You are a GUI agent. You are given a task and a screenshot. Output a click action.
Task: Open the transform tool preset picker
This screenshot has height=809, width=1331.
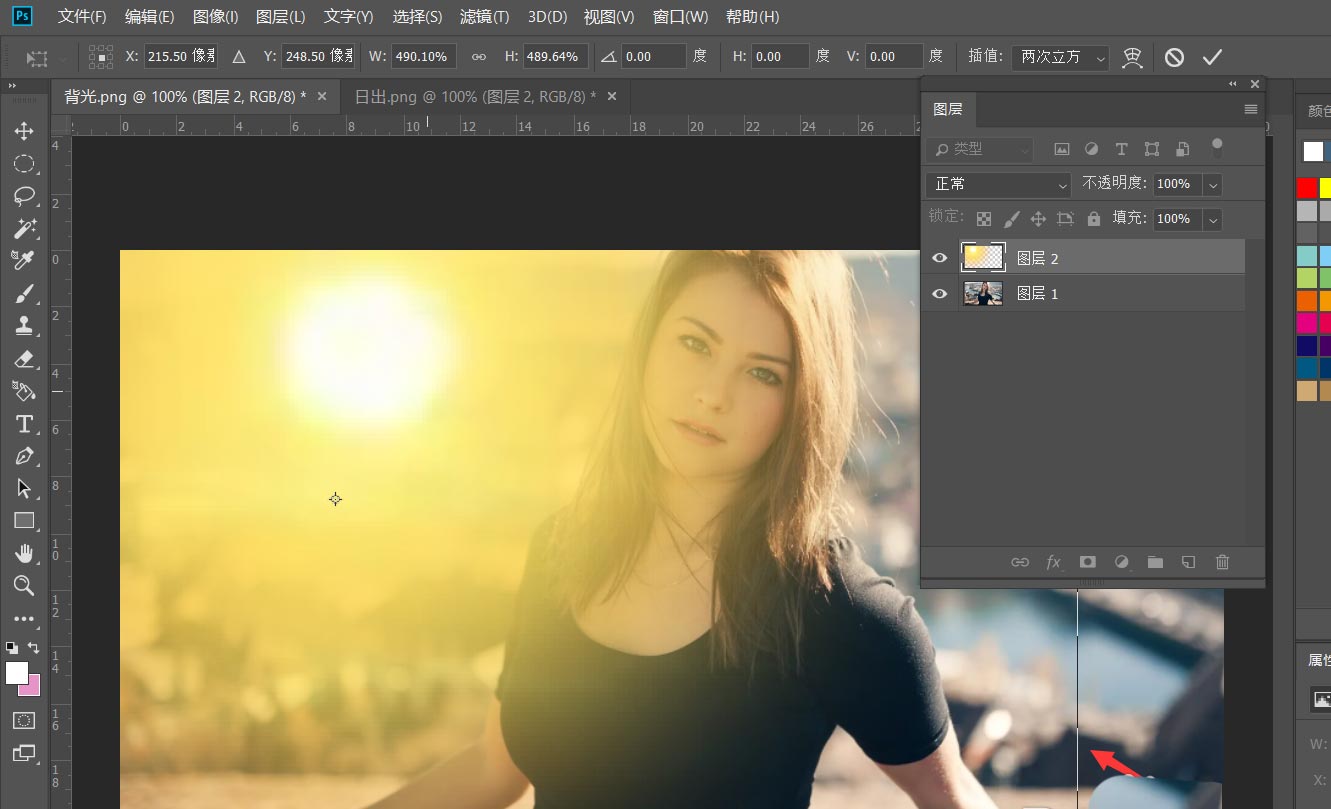coord(46,57)
